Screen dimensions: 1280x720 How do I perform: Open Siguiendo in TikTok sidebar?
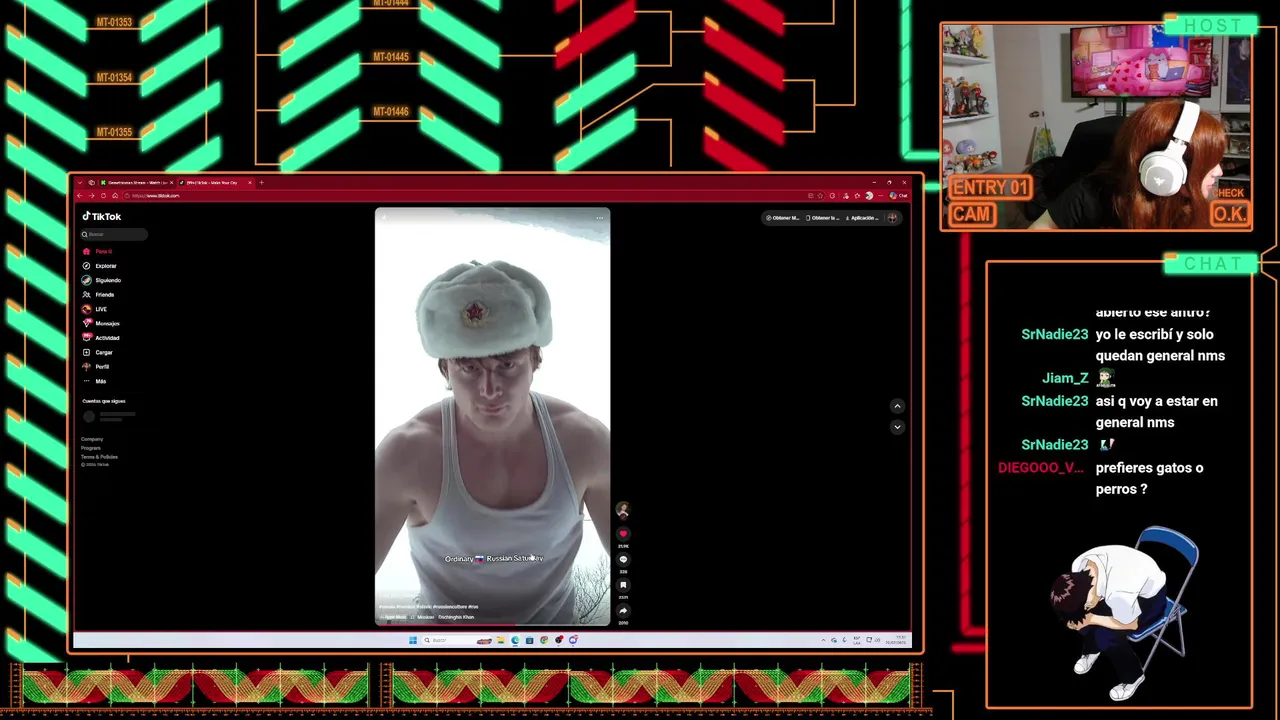coord(101,280)
